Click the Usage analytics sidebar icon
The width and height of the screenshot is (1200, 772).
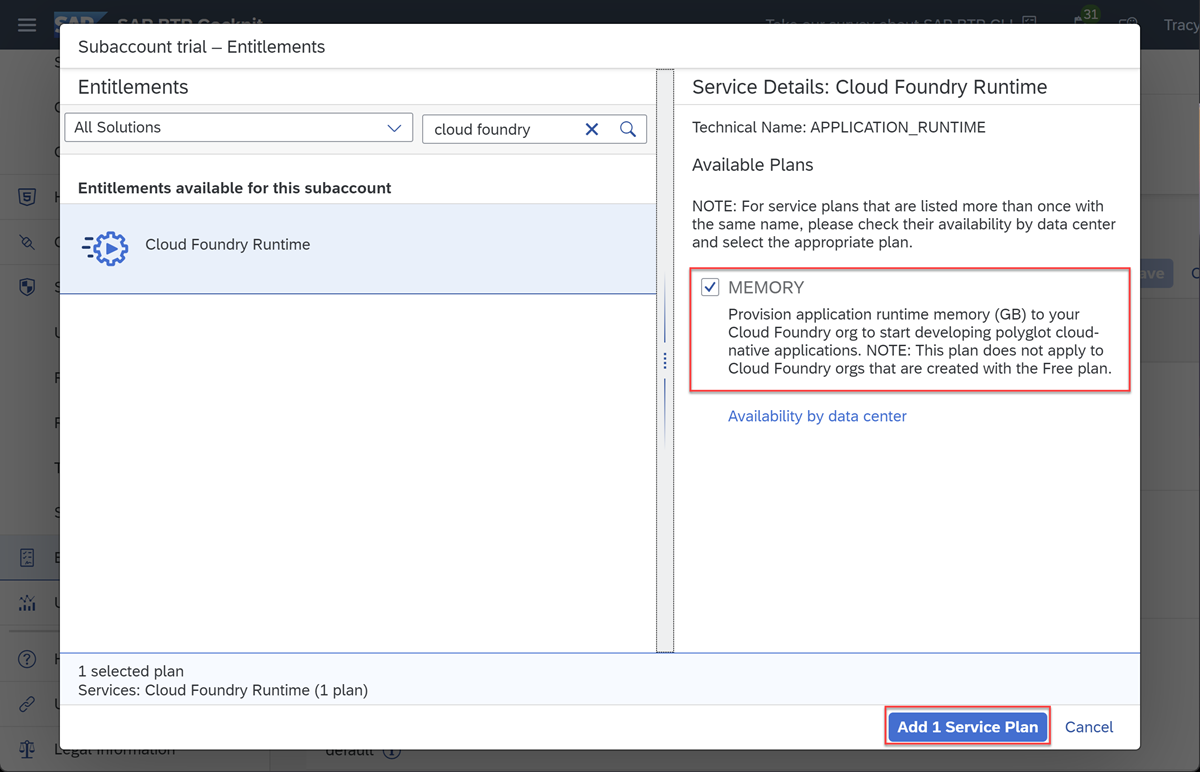coord(27,603)
